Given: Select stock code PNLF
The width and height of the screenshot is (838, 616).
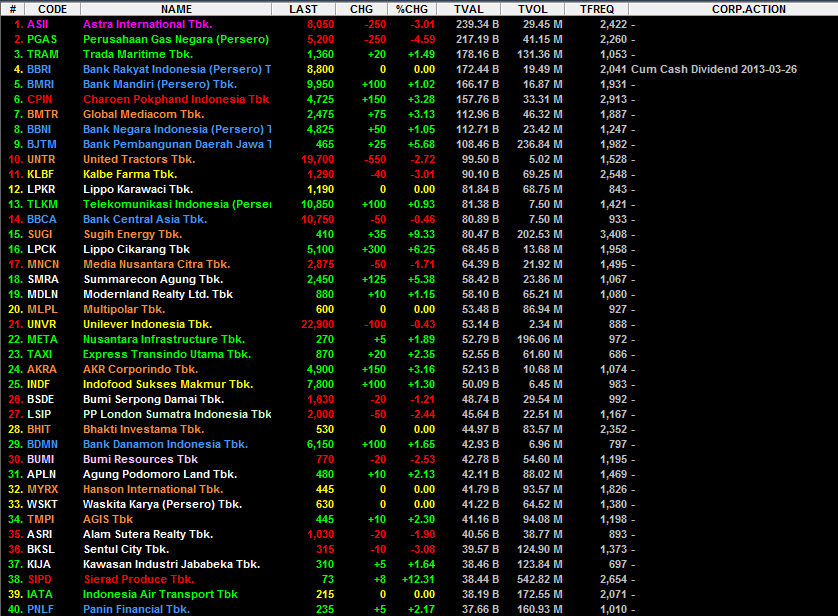Looking at the screenshot, I should pyautogui.click(x=41, y=609).
